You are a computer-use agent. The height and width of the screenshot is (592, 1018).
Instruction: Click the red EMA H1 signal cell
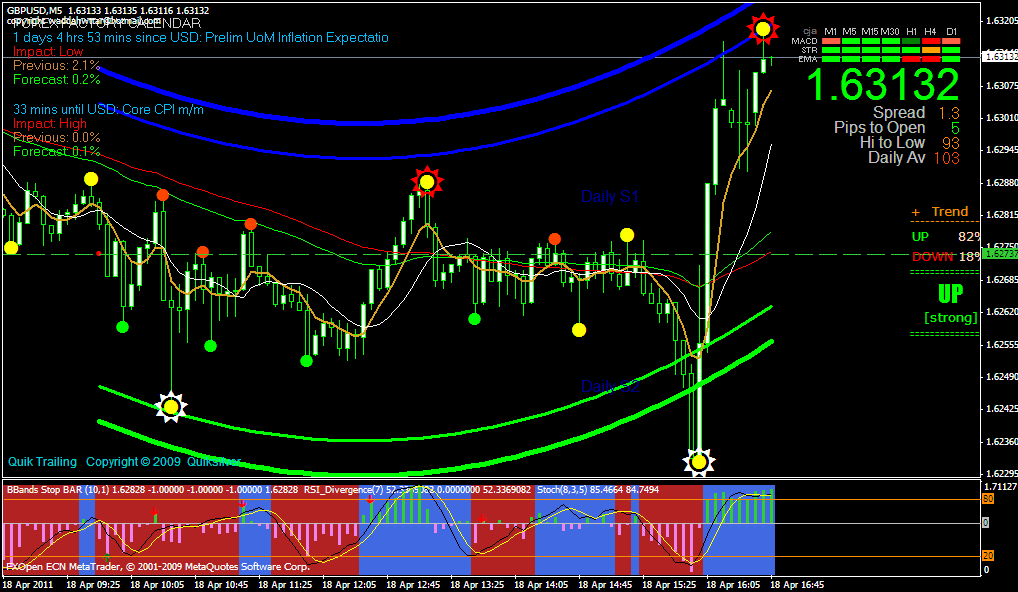912,59
